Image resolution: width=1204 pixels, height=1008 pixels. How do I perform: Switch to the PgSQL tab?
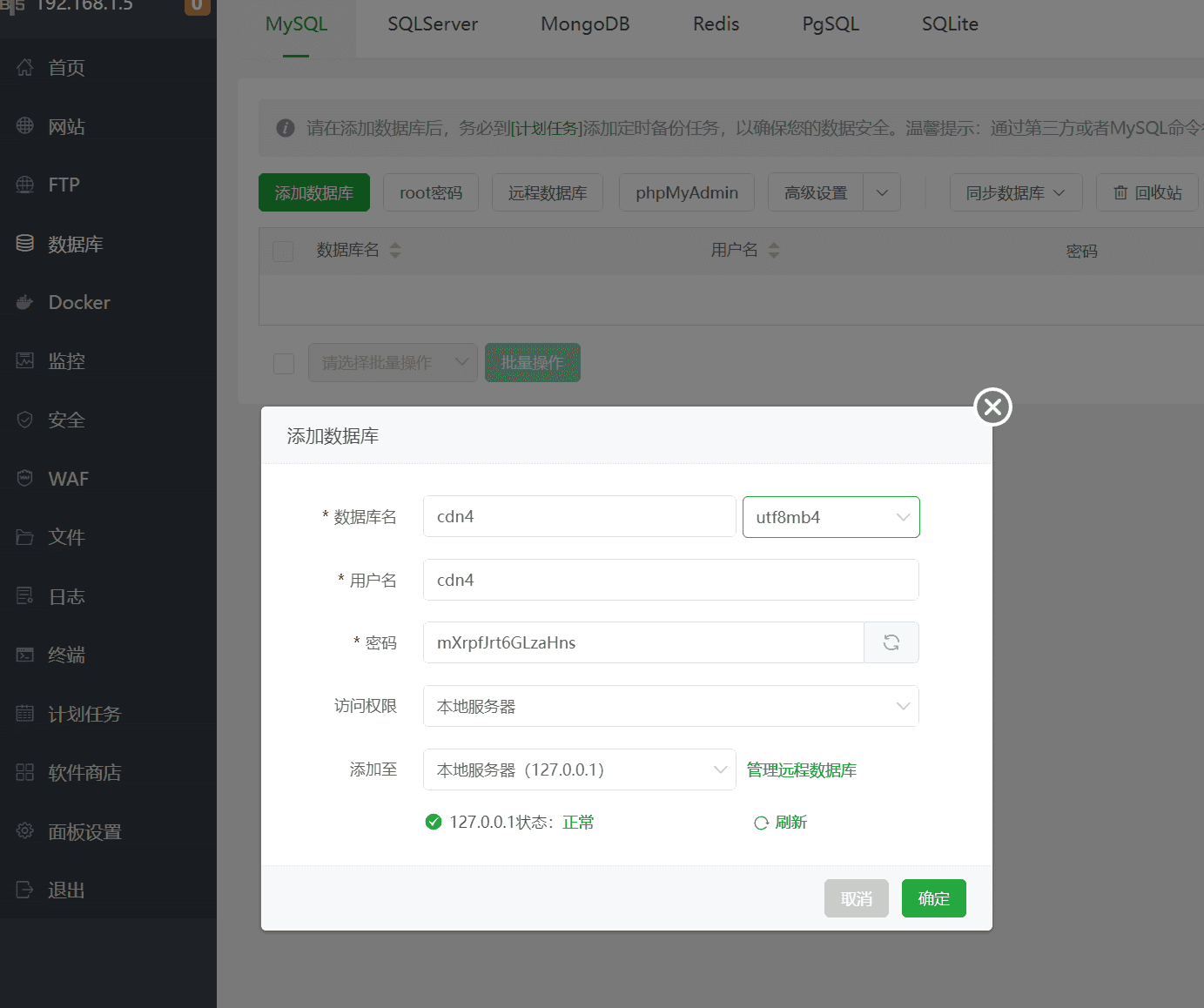(831, 24)
